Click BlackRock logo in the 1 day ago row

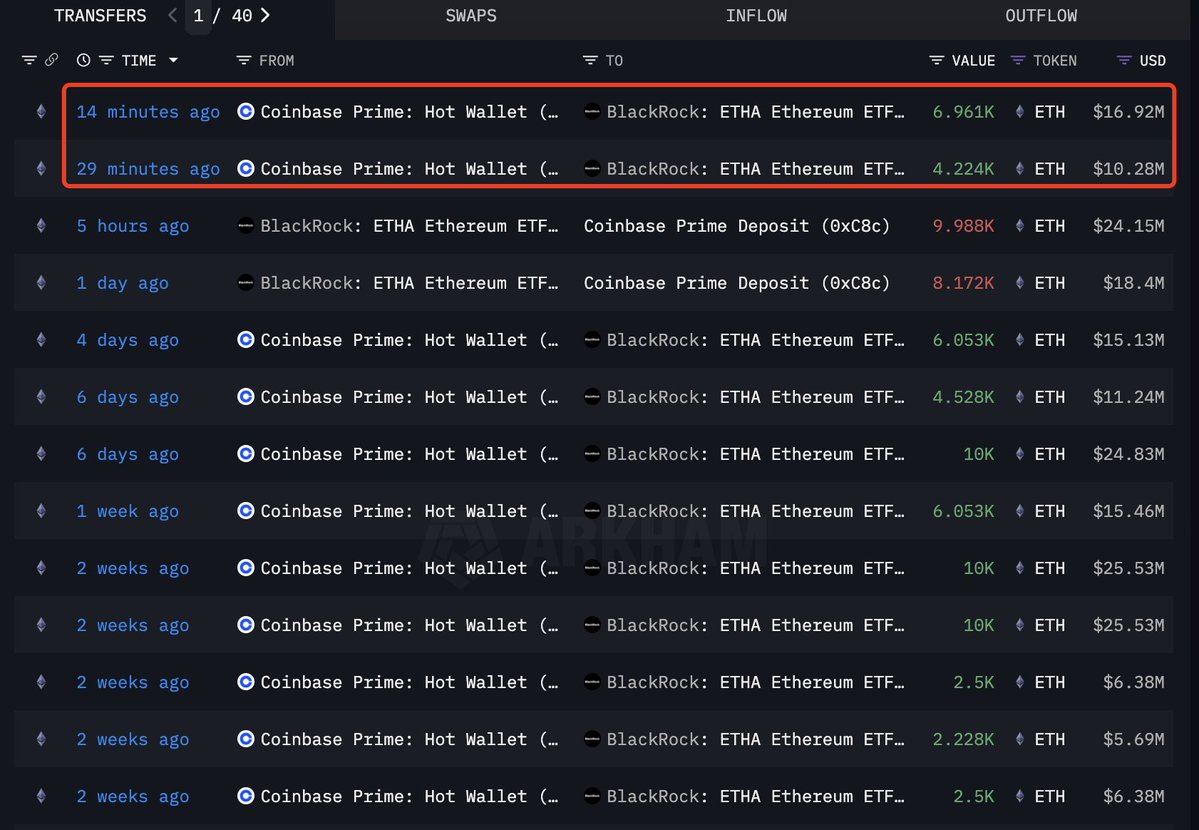[x=245, y=283]
